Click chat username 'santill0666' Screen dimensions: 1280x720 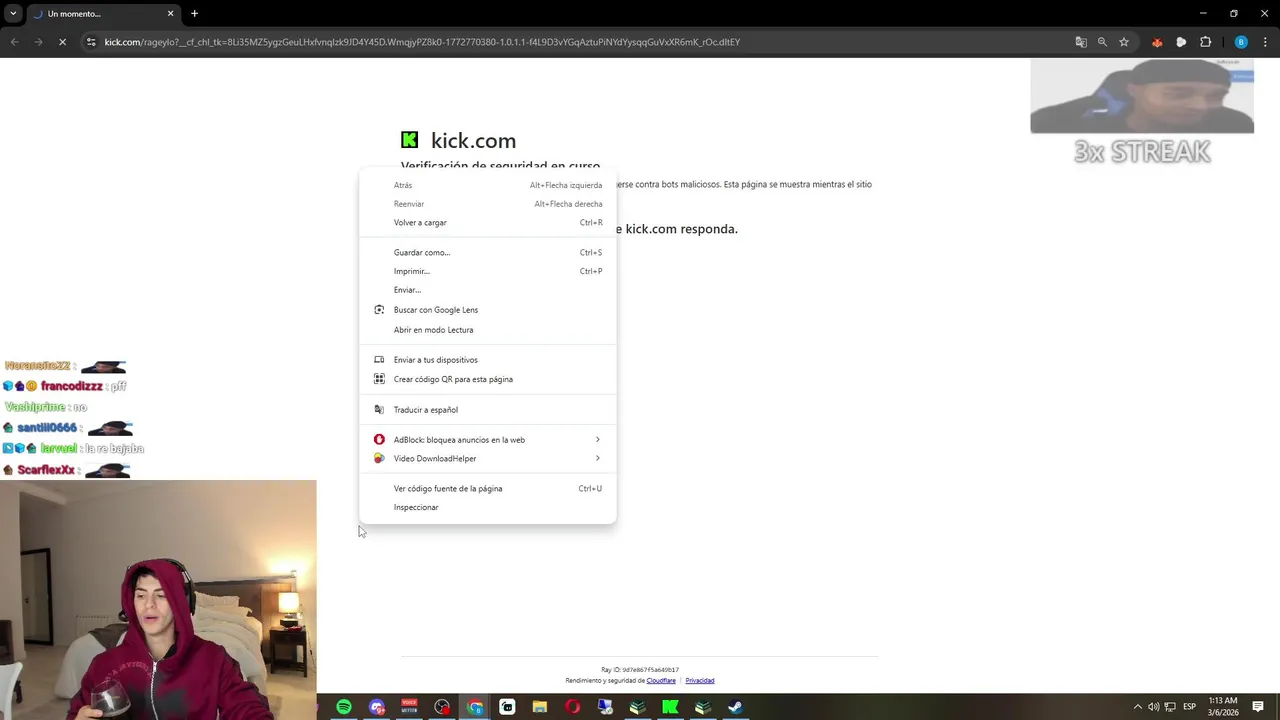47,428
